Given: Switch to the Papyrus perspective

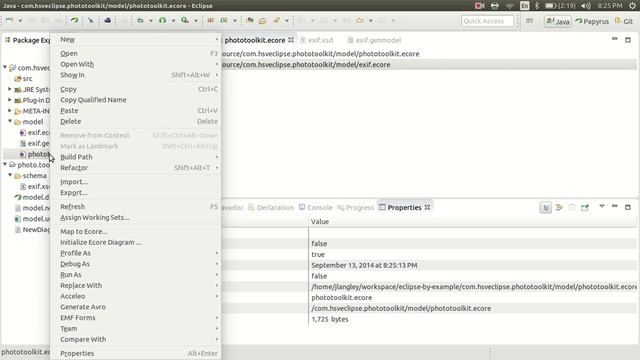Looking at the screenshot, I should click(591, 21).
